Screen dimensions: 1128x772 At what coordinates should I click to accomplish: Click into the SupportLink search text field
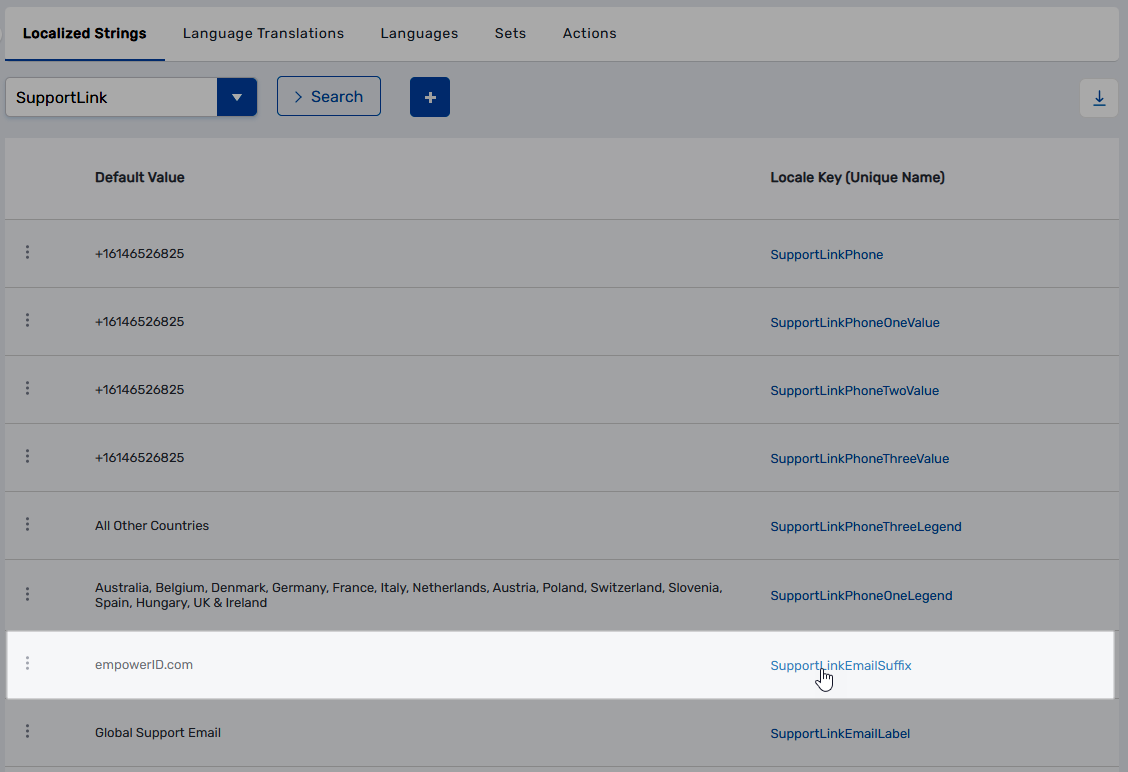[x=110, y=97]
